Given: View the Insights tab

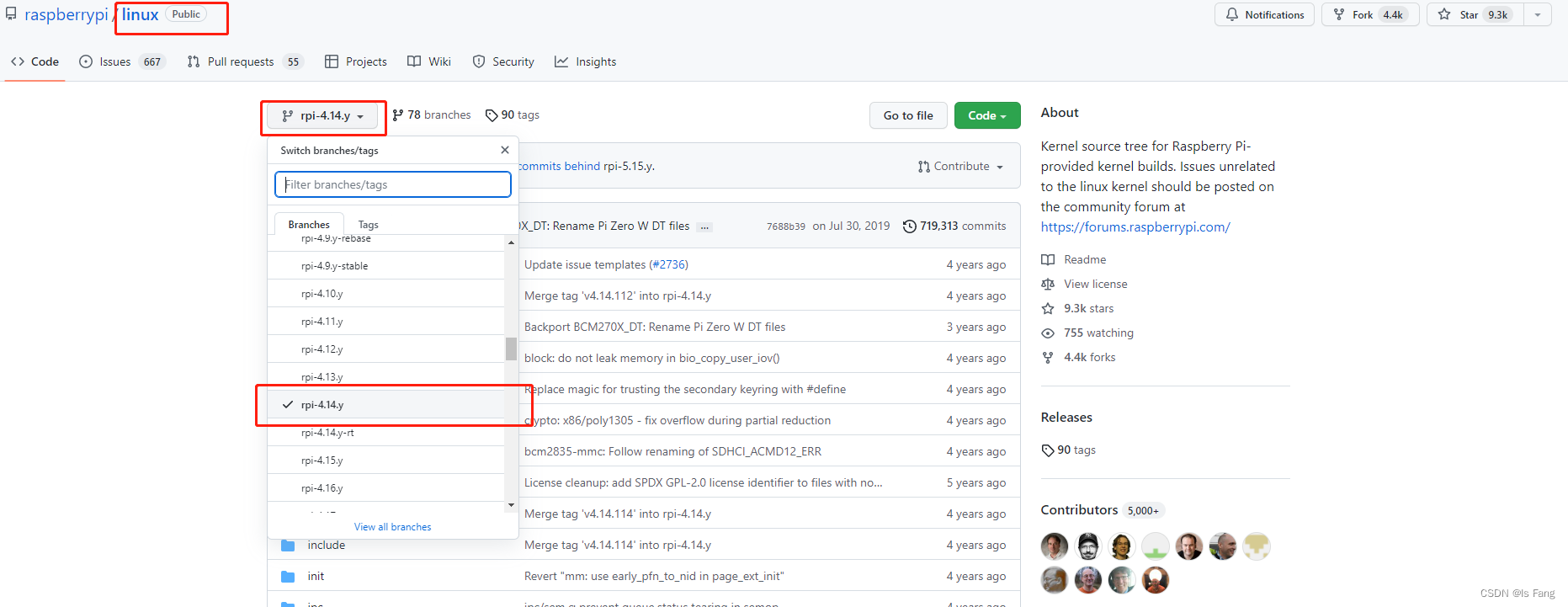Looking at the screenshot, I should click(x=585, y=61).
